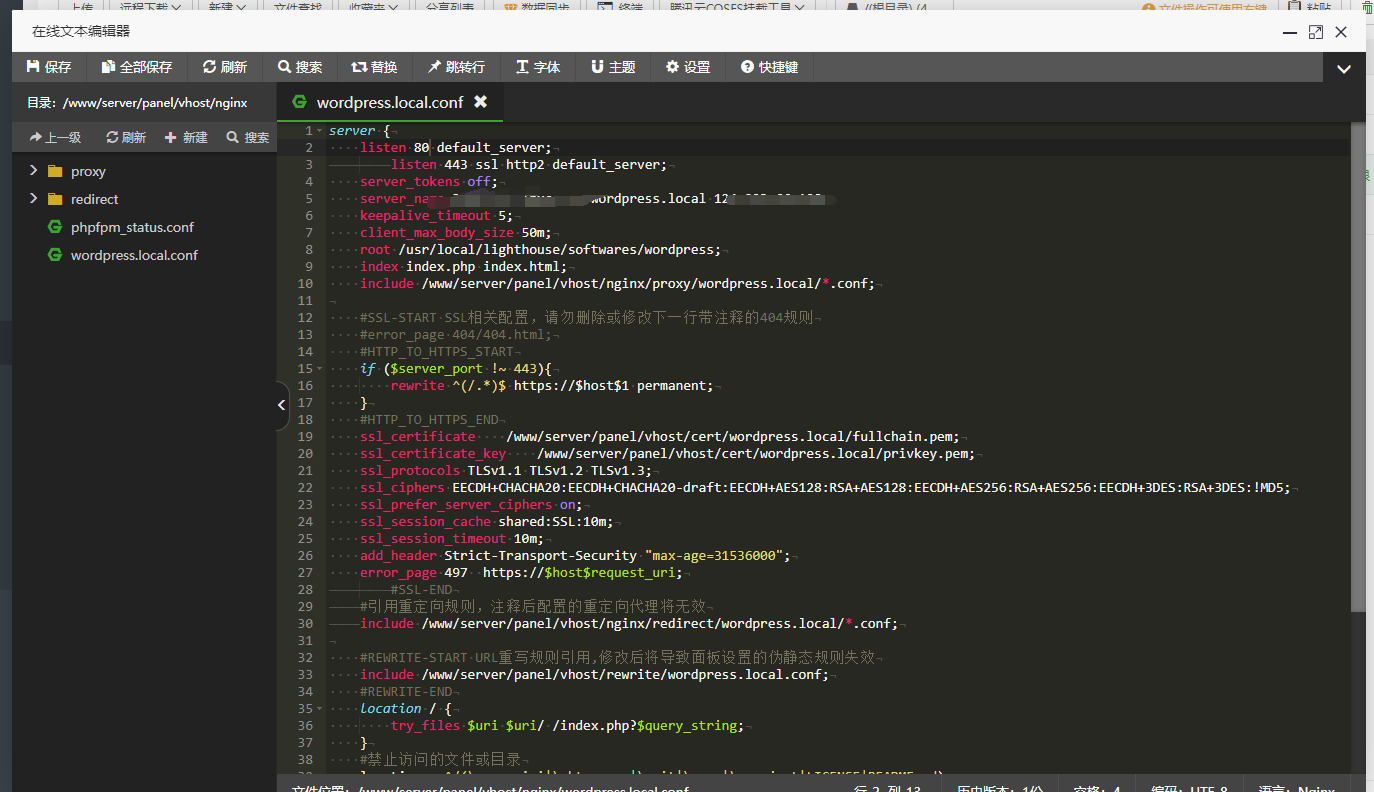This screenshot has width=1374, height=792.
Task: Open the 字体 (Font) settings
Action: click(x=538, y=67)
